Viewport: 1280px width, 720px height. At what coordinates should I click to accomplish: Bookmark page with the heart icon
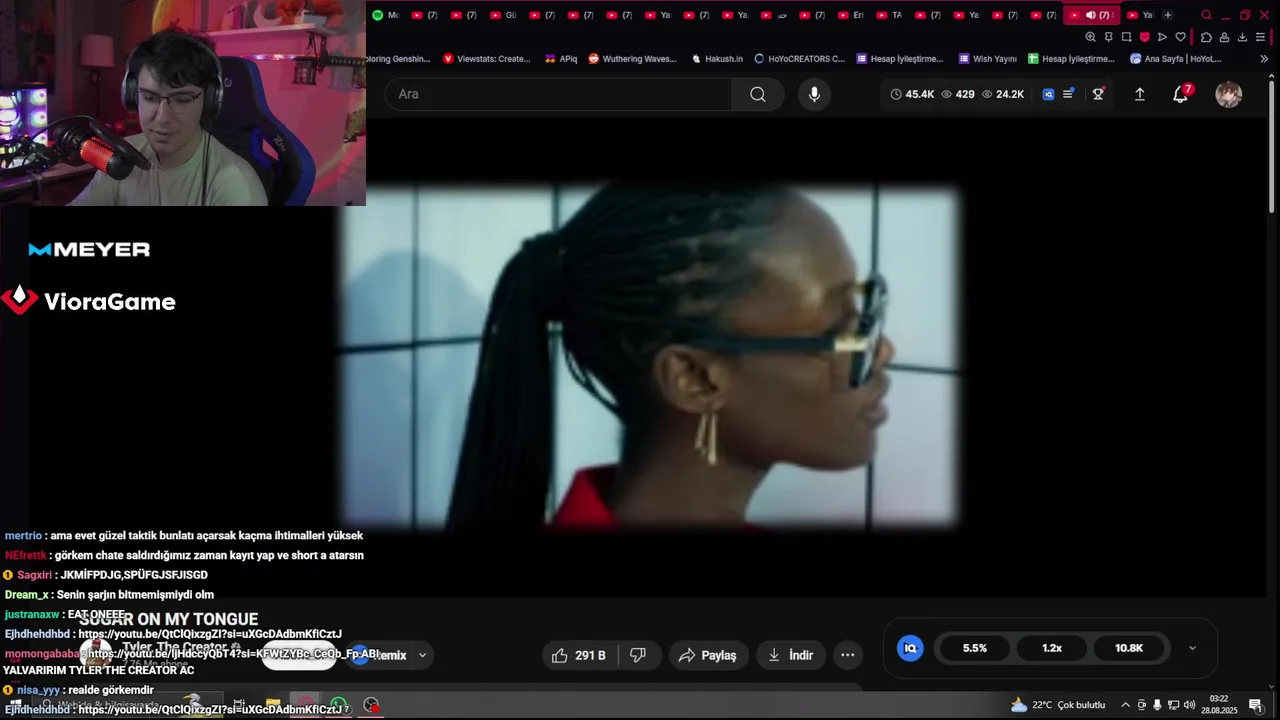(x=1180, y=37)
